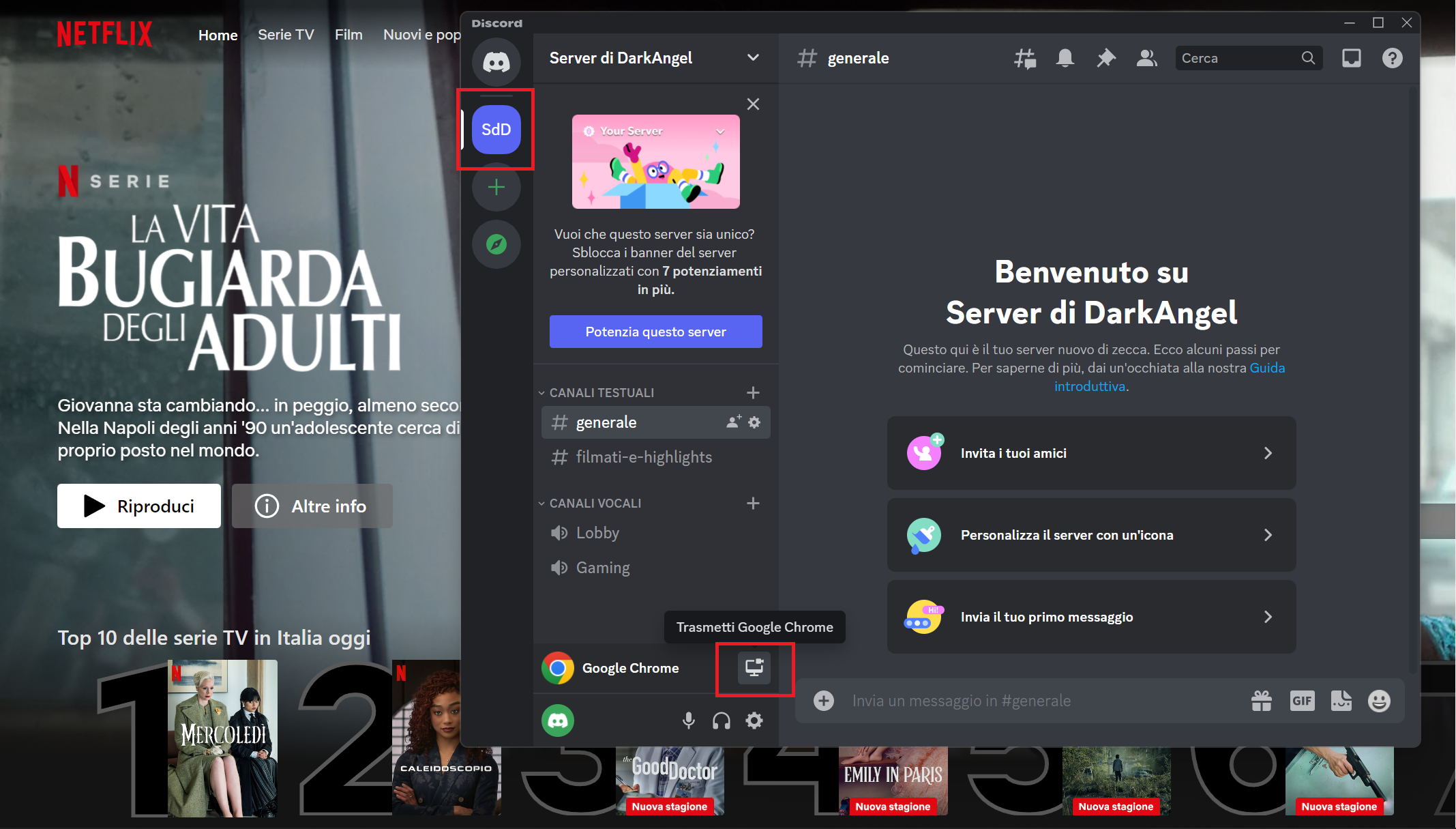Click the Cerca search field
Viewport: 1456px width, 829px height.
(1241, 58)
